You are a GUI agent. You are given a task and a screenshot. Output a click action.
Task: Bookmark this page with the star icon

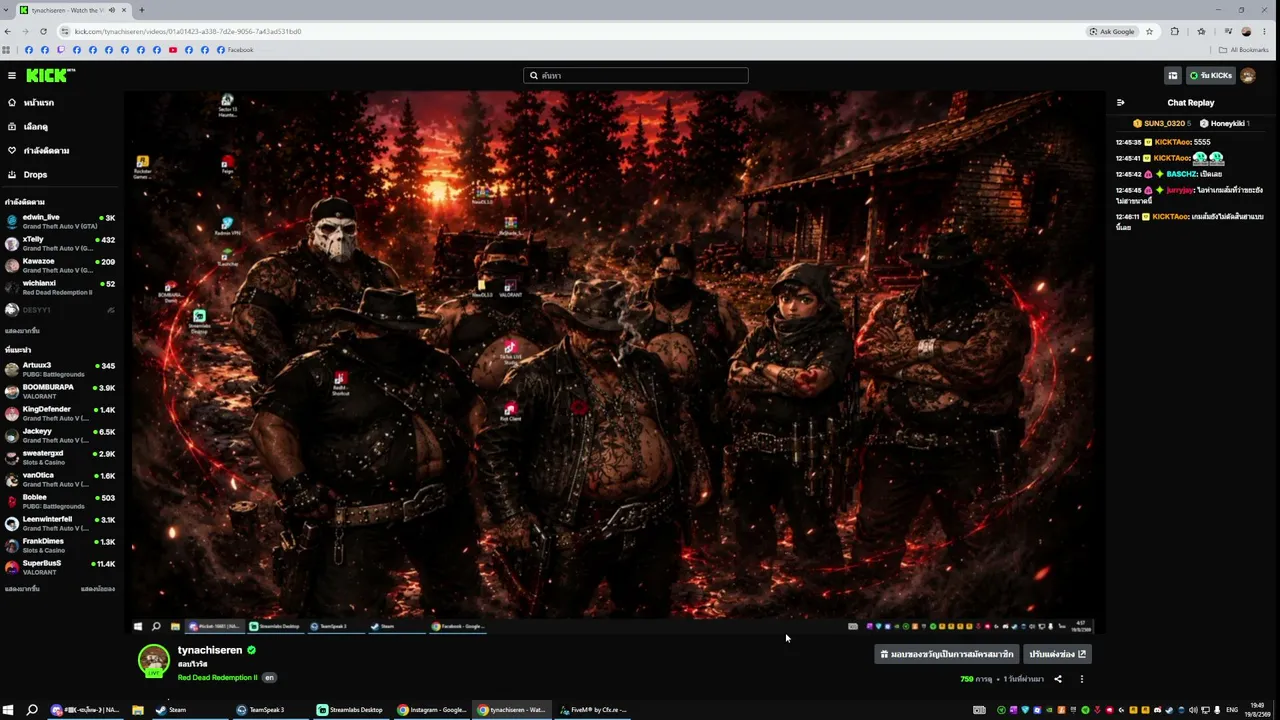coord(1149,31)
